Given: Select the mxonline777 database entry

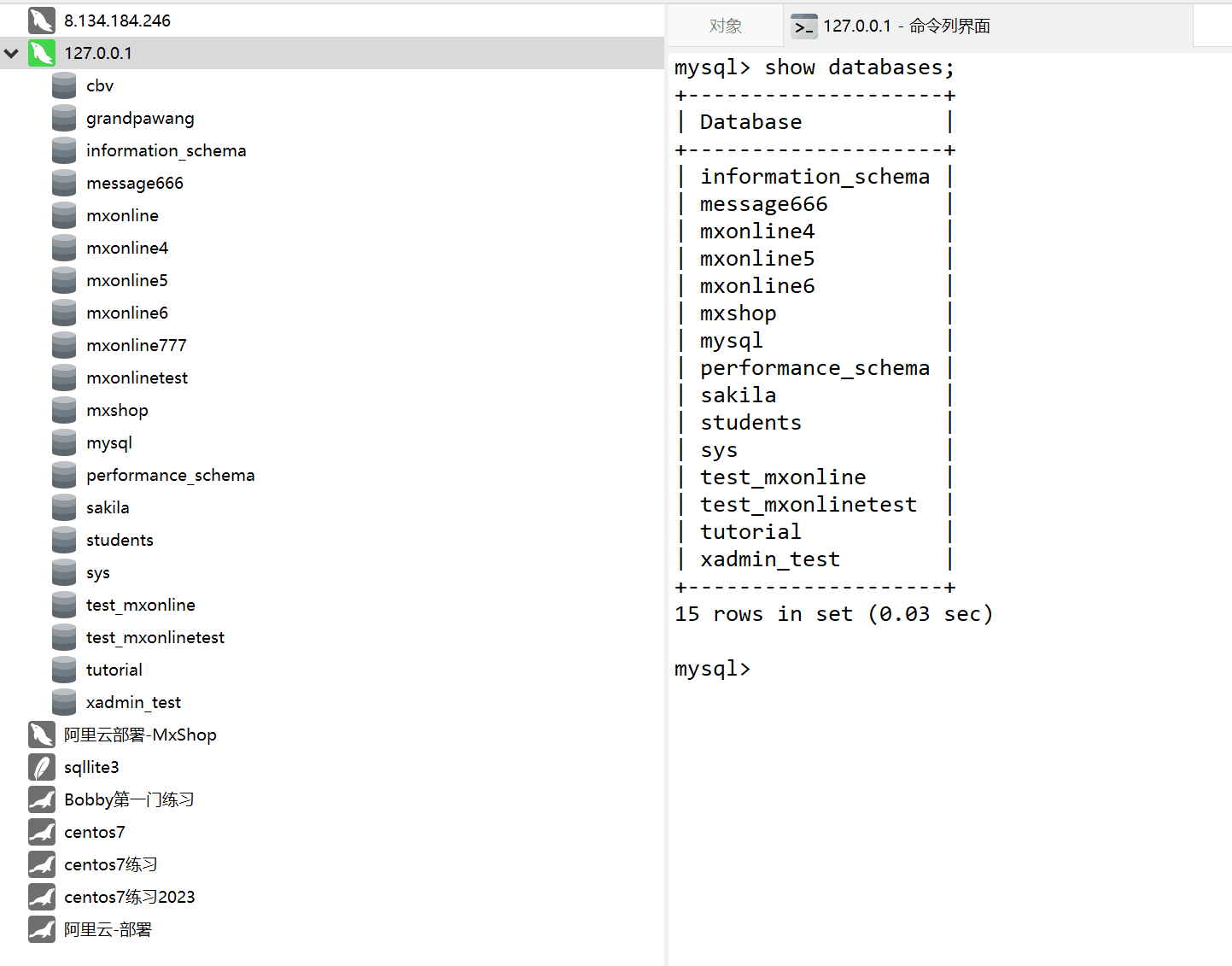Looking at the screenshot, I should point(136,345).
